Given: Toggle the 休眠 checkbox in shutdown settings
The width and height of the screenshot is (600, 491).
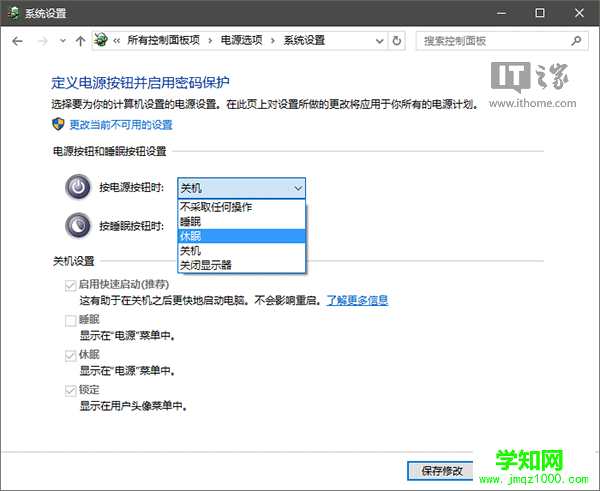Looking at the screenshot, I should click(70, 356).
